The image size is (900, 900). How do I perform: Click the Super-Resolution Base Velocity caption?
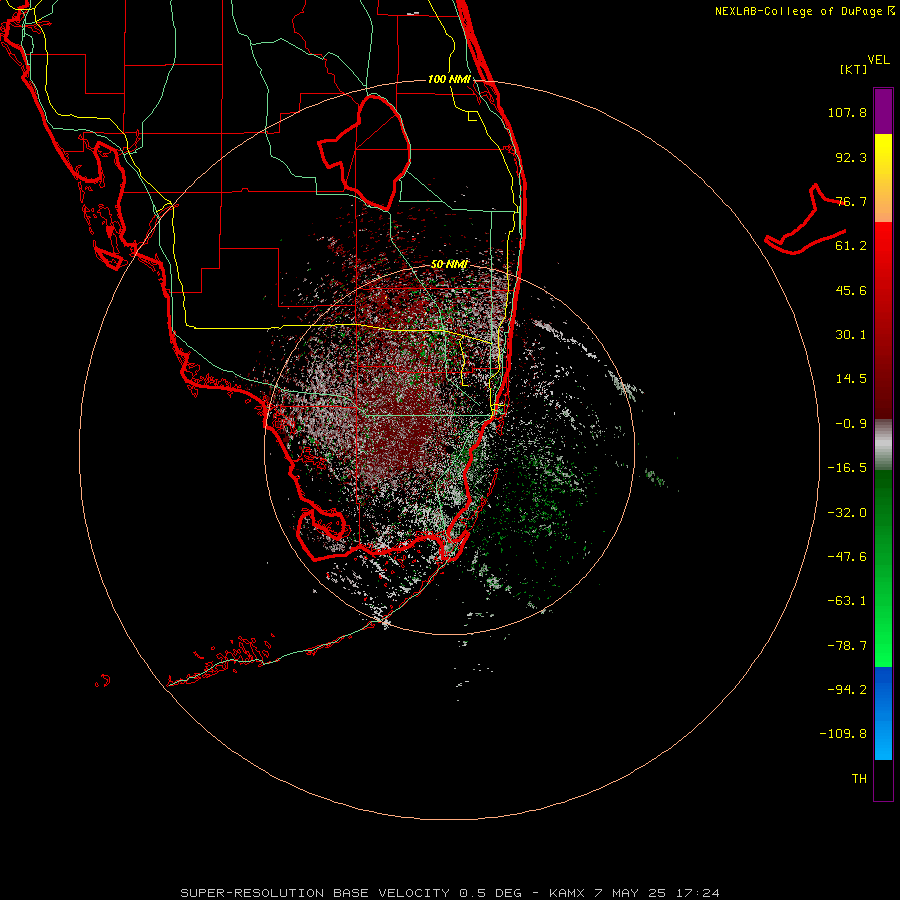[449, 893]
